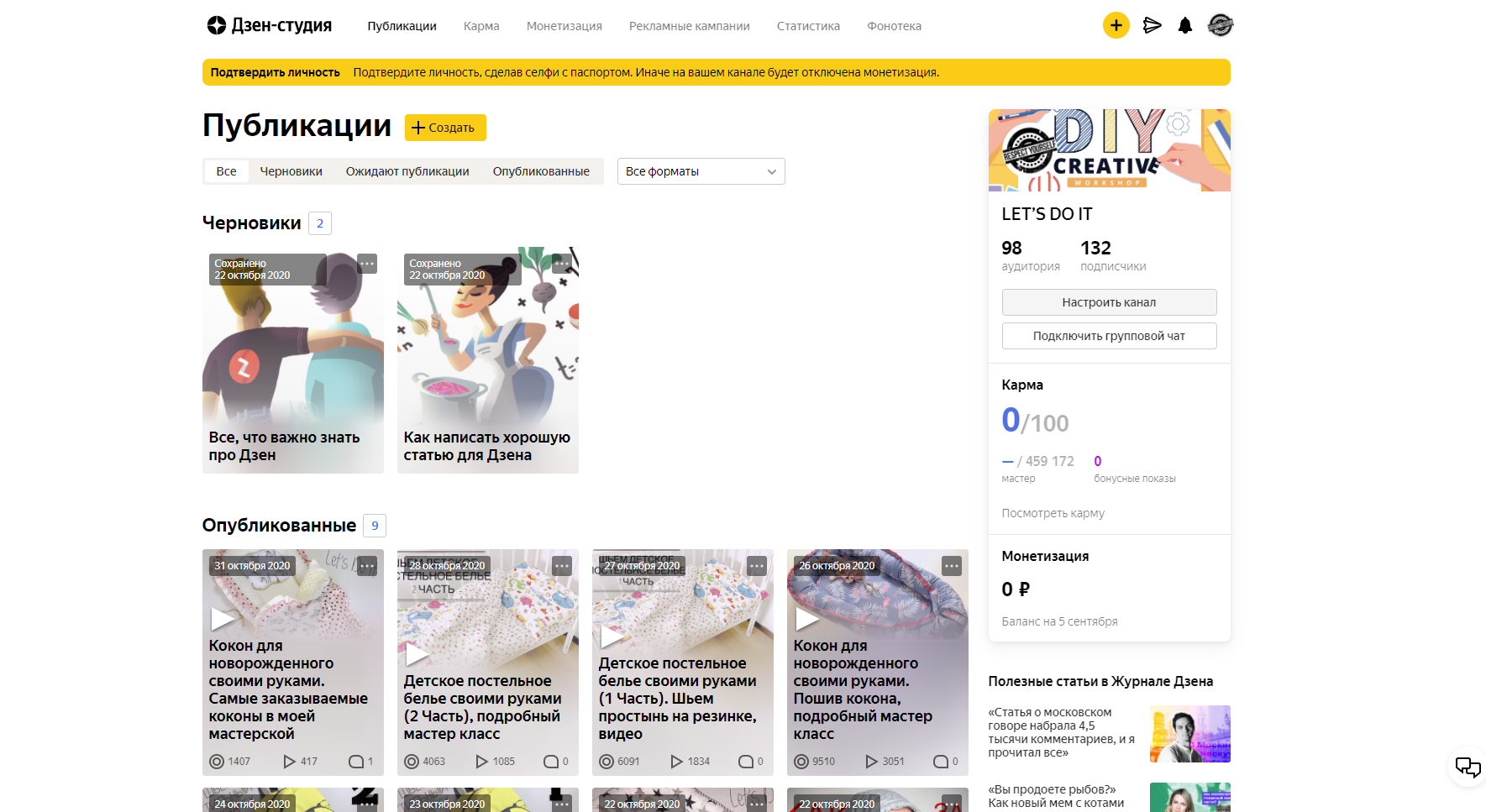Screen dimensions: 1486x812
Task: Click the 23 октября 2020 card
Action: (x=488, y=799)
